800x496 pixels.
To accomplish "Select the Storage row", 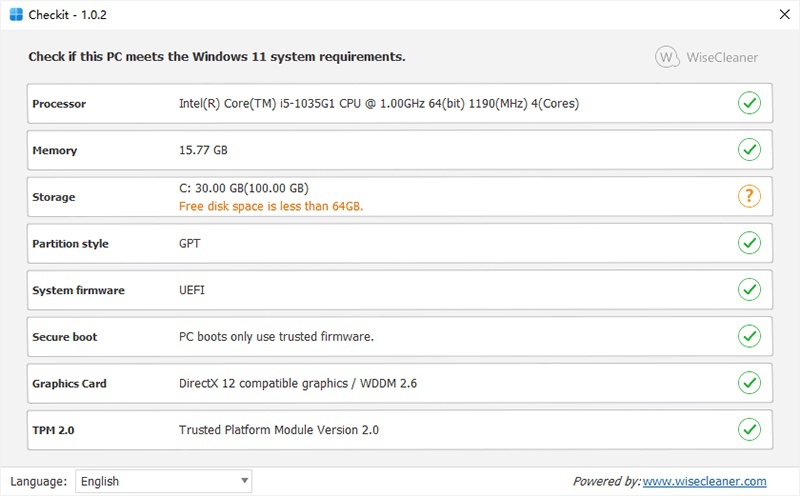I will pos(400,197).
